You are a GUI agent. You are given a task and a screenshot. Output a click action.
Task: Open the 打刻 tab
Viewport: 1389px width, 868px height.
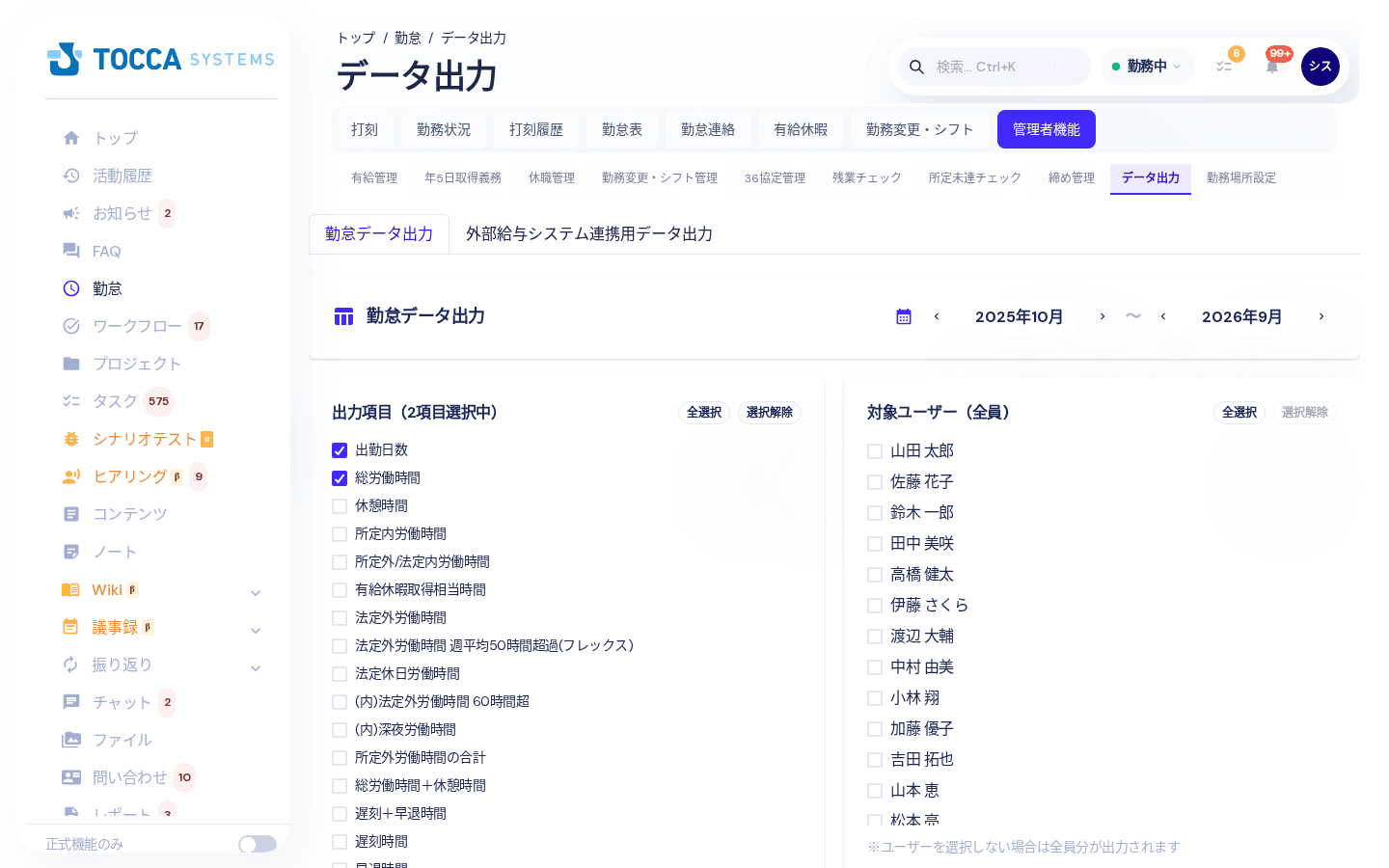[365, 129]
